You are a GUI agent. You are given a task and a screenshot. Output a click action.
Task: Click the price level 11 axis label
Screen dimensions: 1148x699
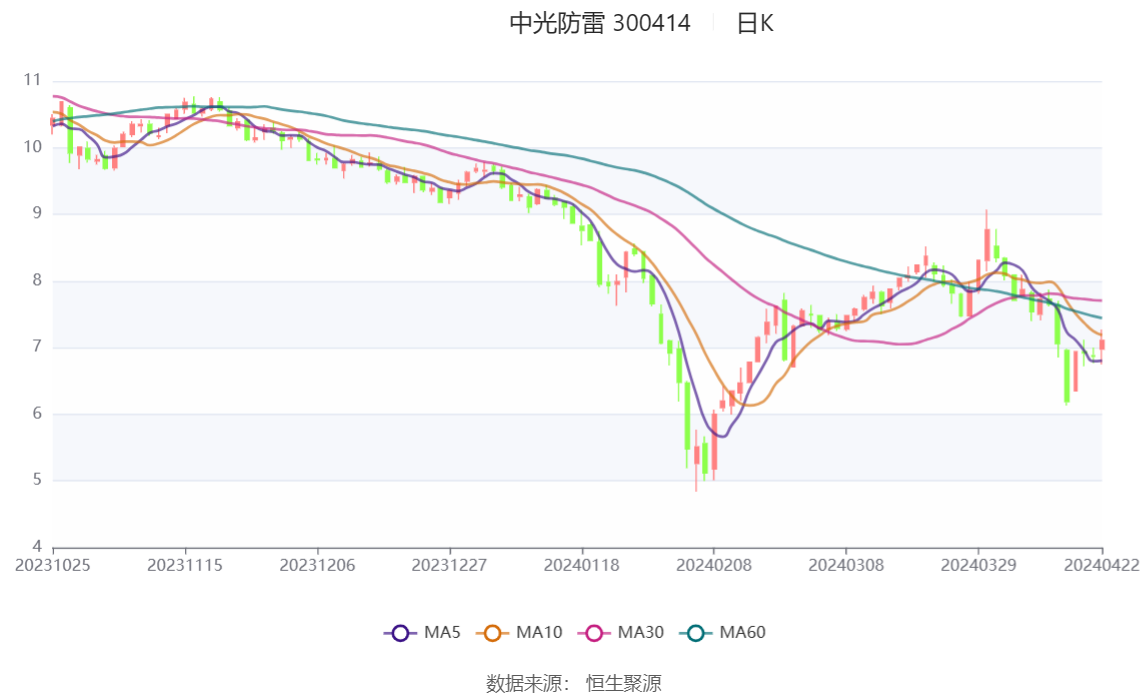pos(31,80)
